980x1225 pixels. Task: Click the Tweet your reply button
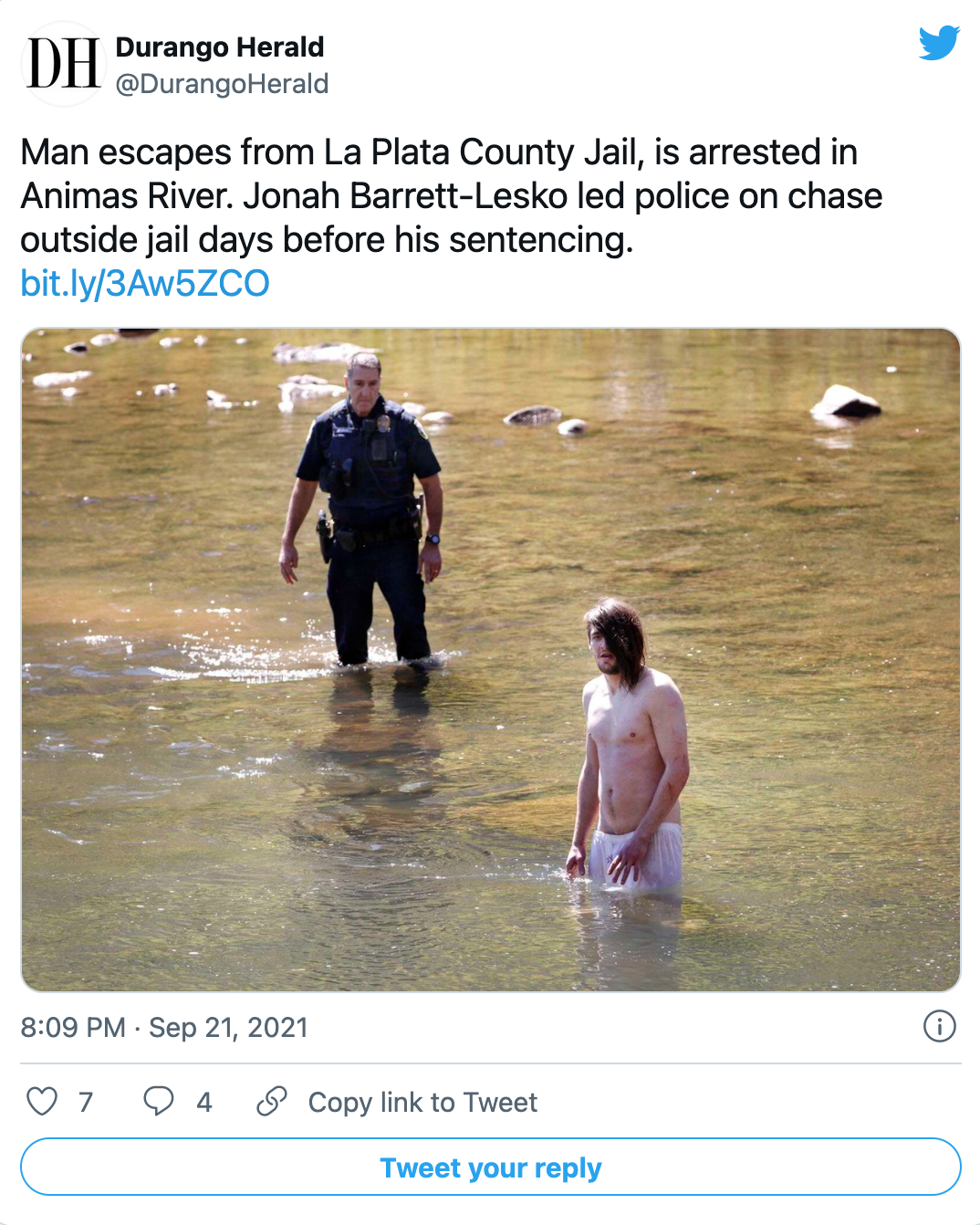point(491,1167)
